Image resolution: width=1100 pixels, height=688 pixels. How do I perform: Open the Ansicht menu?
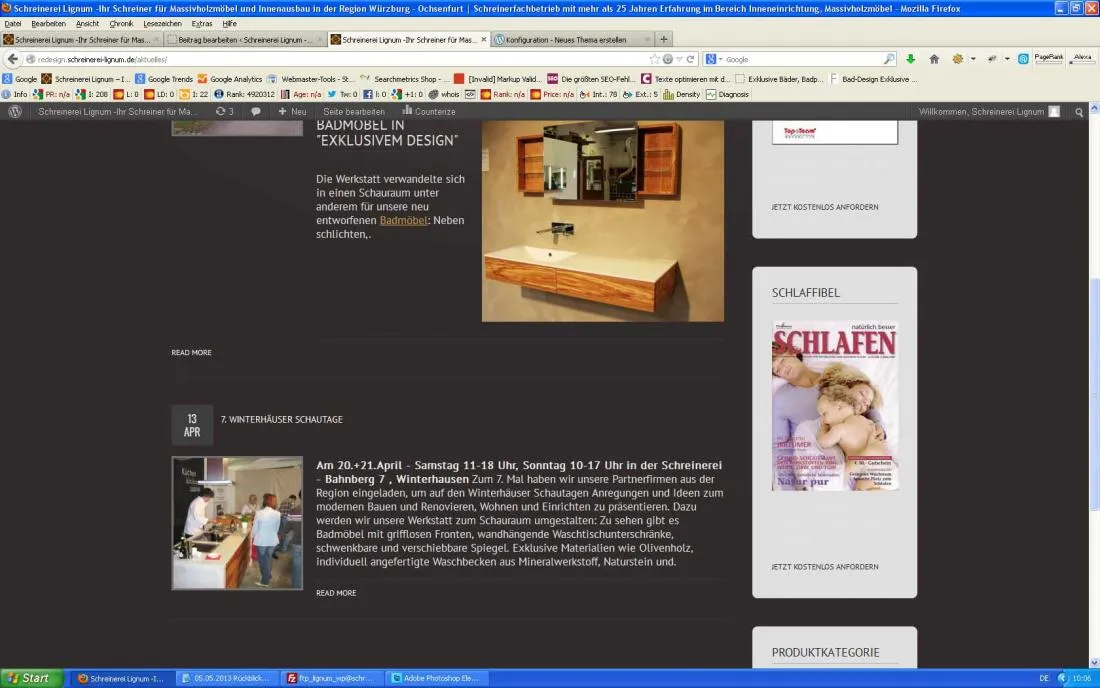(x=88, y=23)
